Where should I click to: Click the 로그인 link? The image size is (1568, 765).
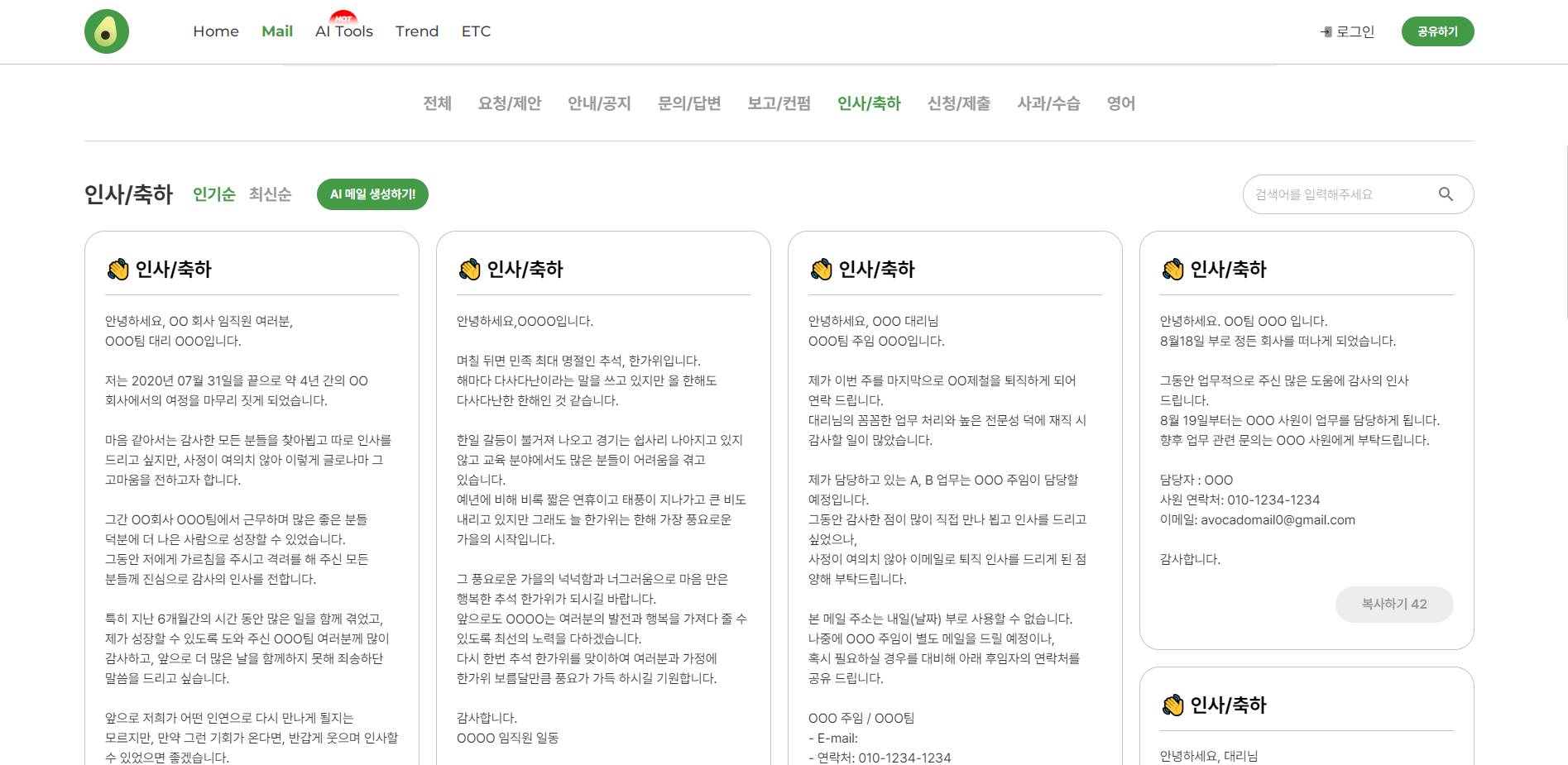pyautogui.click(x=1355, y=31)
